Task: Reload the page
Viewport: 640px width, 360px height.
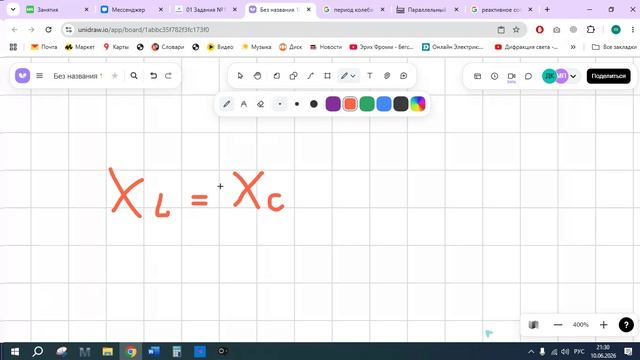Action: (x=48, y=29)
